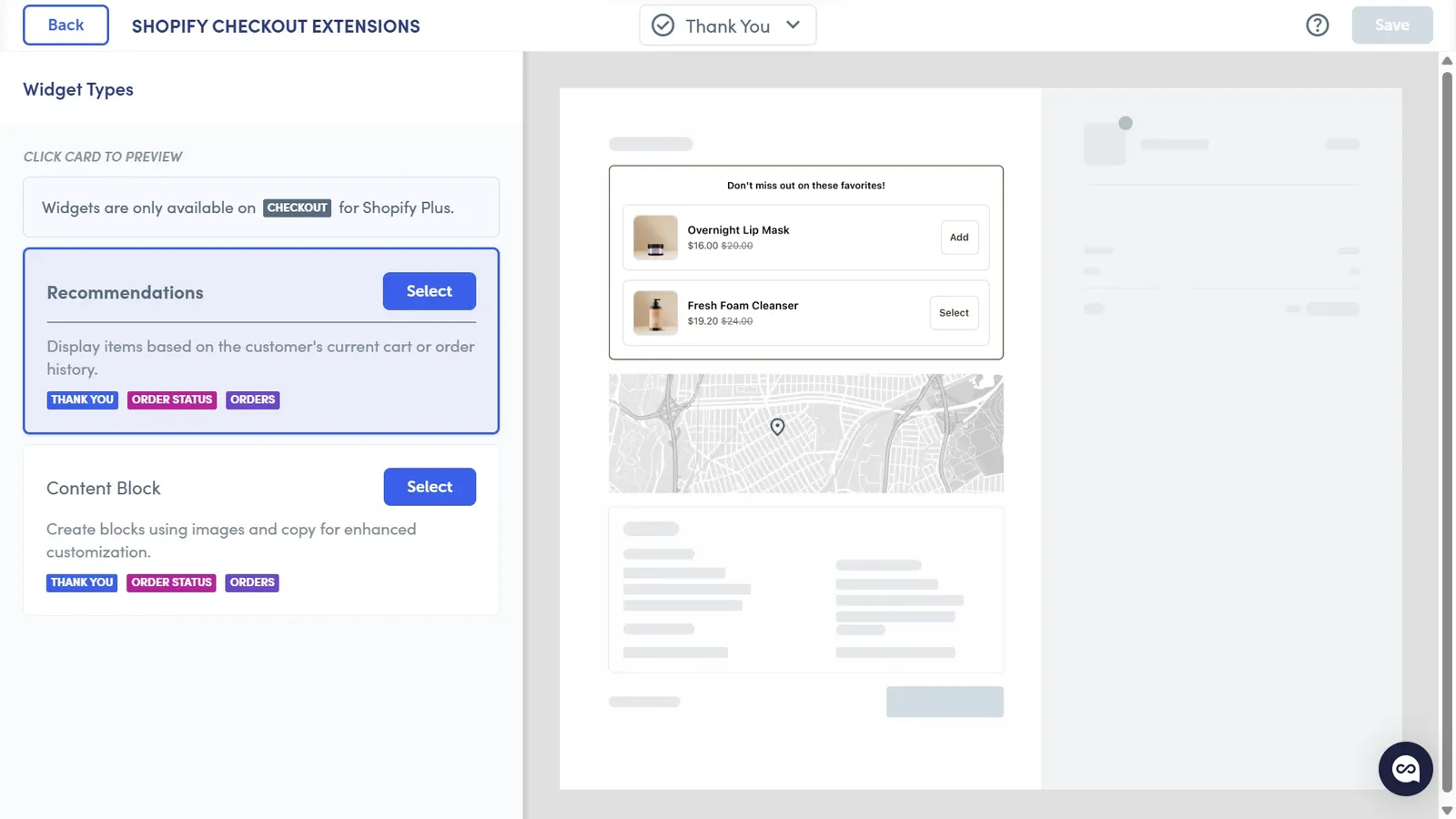The width and height of the screenshot is (1456, 819).
Task: Add Overnight Lip Mask in preview
Action: (959, 238)
